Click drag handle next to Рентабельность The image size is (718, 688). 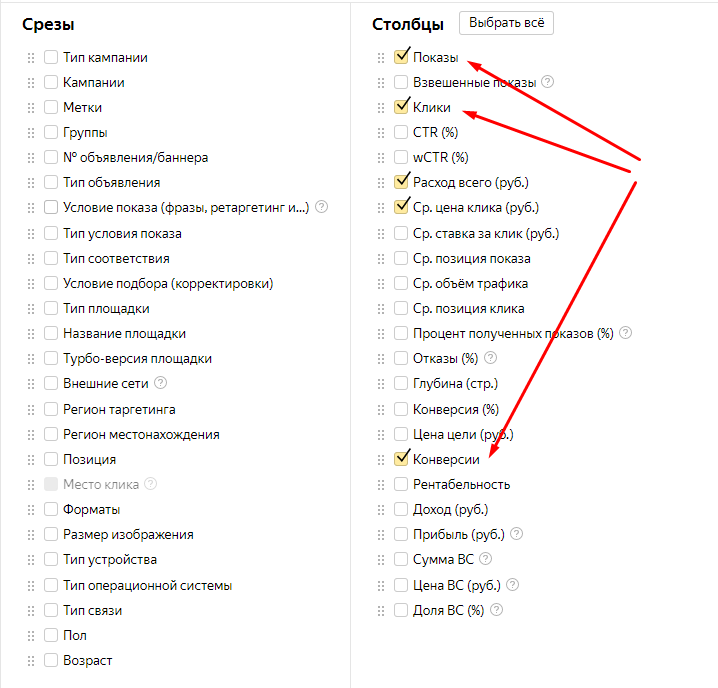pyautogui.click(x=381, y=485)
